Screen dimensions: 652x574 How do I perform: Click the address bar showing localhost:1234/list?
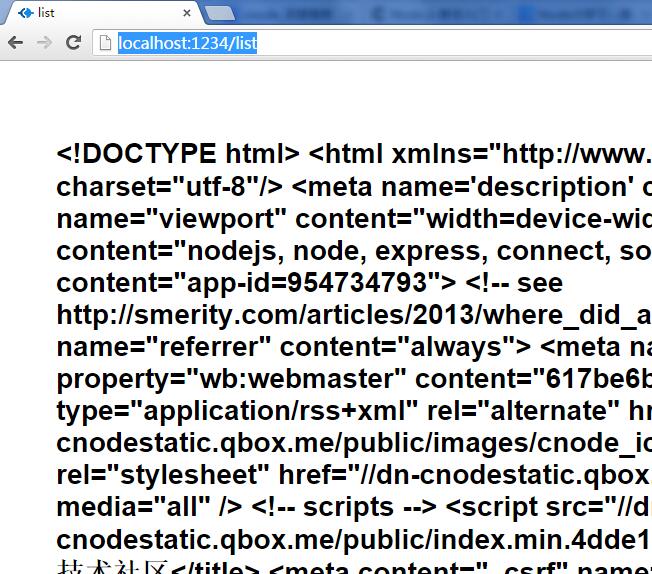point(374,43)
